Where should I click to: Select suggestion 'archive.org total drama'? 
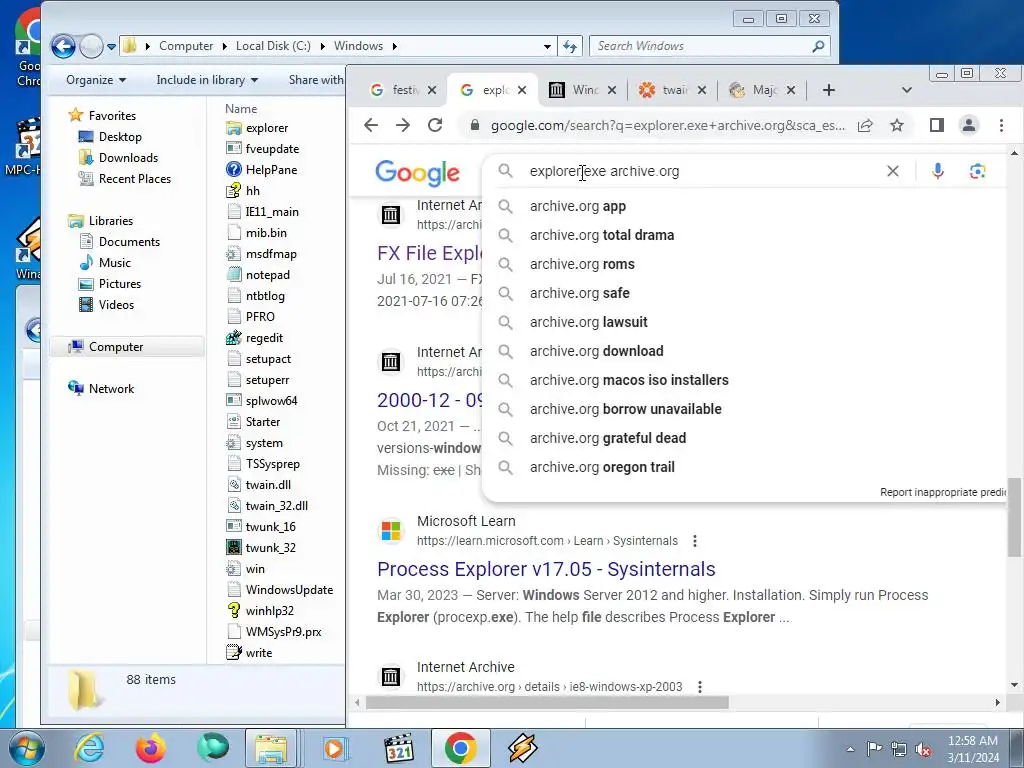601,235
